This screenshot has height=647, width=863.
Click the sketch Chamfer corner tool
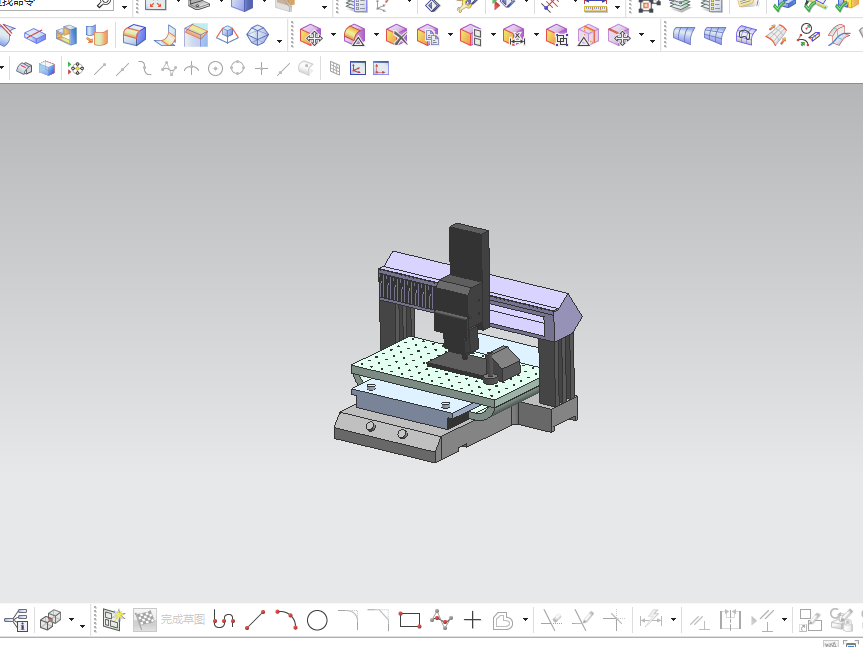[379, 620]
